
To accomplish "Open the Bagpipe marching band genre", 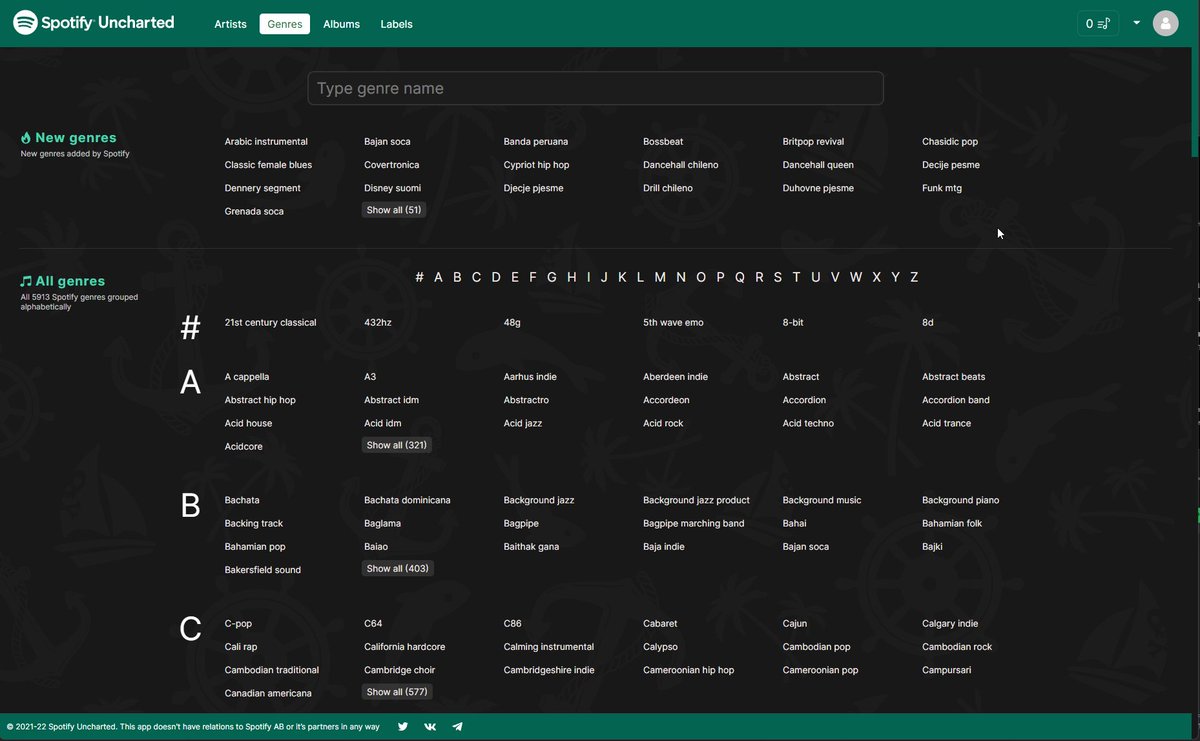I will click(694, 524).
